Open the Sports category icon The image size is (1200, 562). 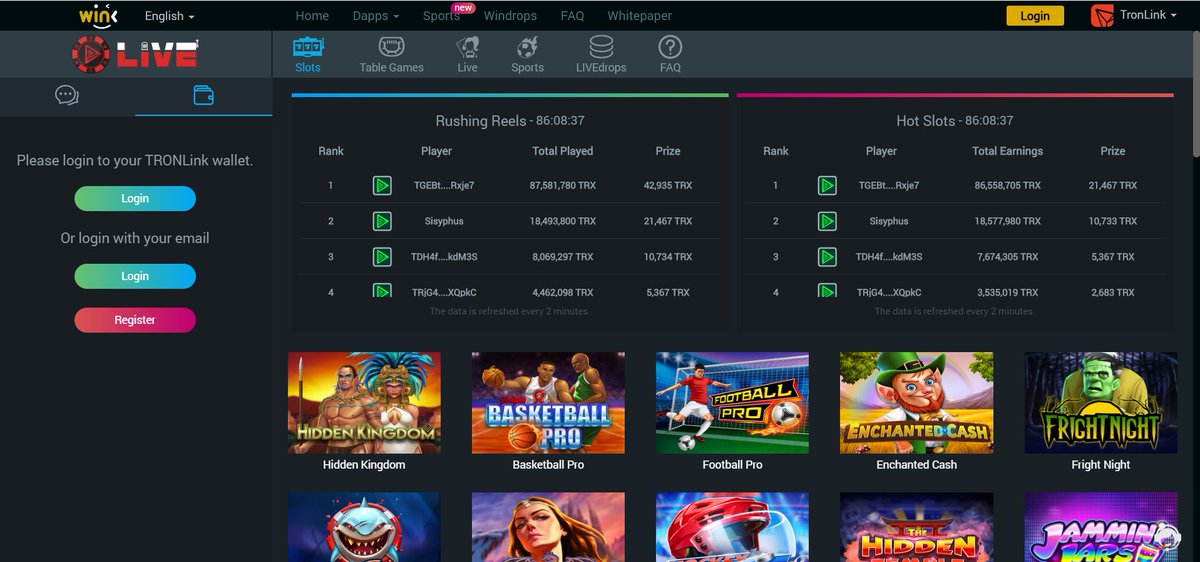pyautogui.click(x=527, y=47)
